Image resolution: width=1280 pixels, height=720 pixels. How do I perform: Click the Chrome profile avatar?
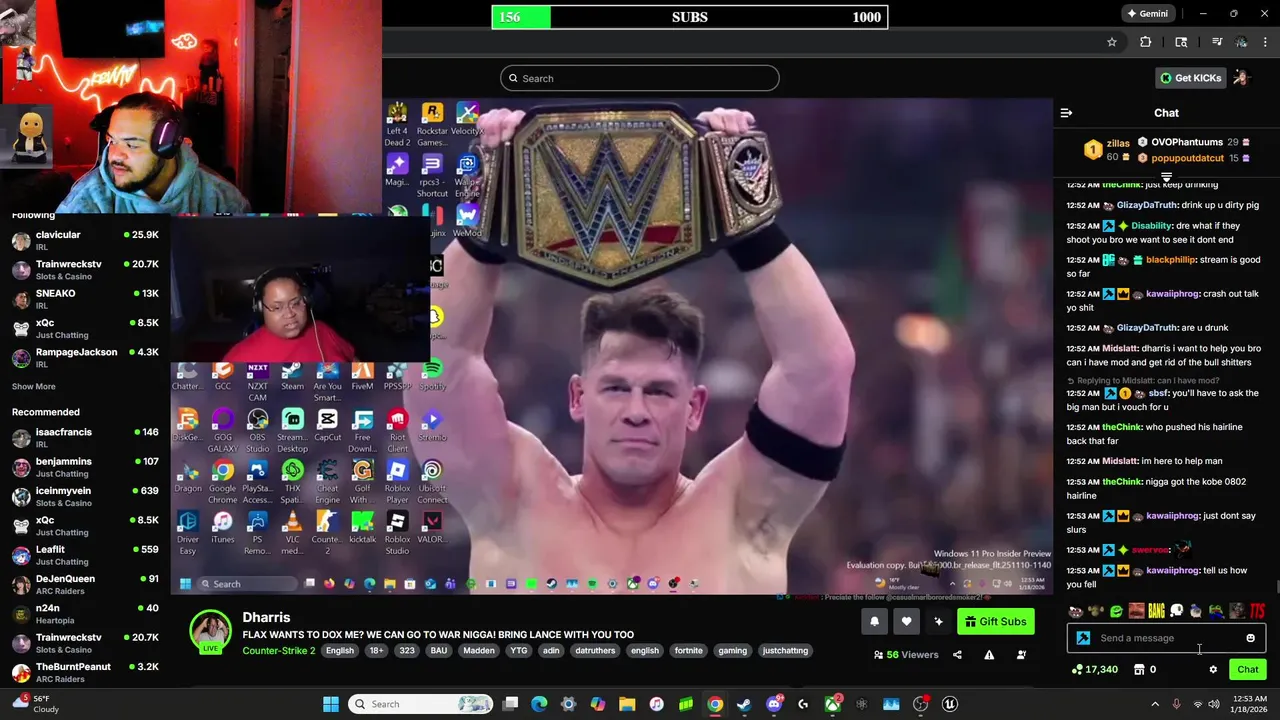click(x=1241, y=42)
